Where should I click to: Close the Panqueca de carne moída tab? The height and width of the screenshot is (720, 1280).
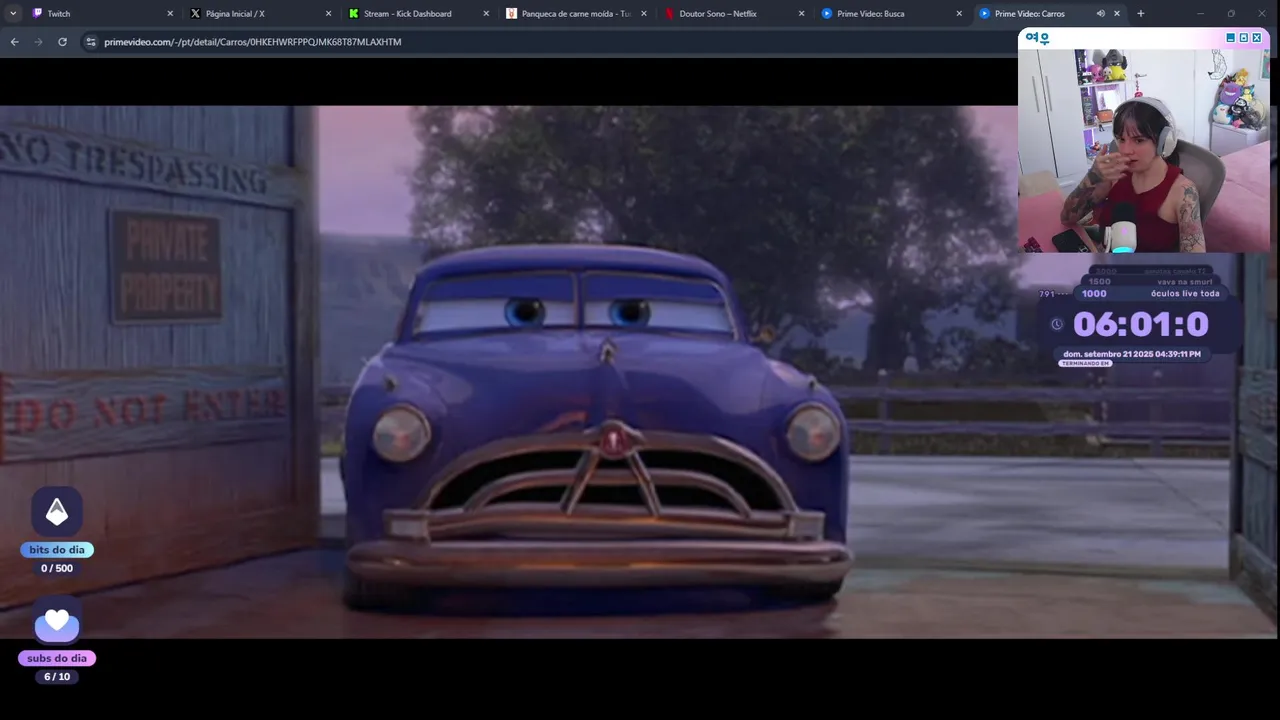pos(644,14)
